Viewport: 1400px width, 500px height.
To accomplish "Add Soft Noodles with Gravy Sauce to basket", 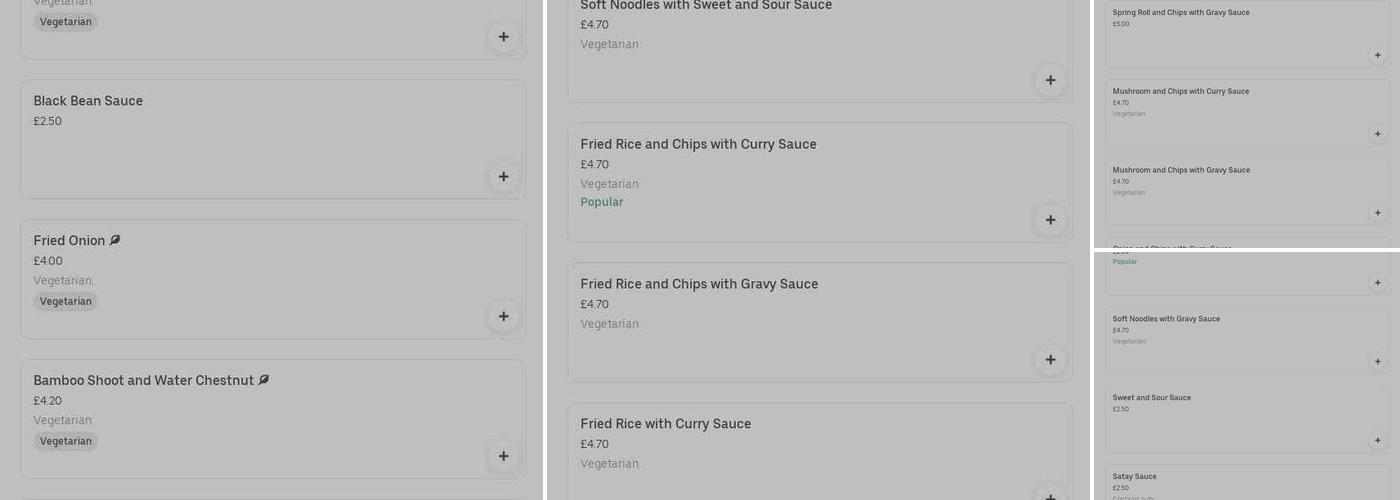I will pyautogui.click(x=1377, y=362).
